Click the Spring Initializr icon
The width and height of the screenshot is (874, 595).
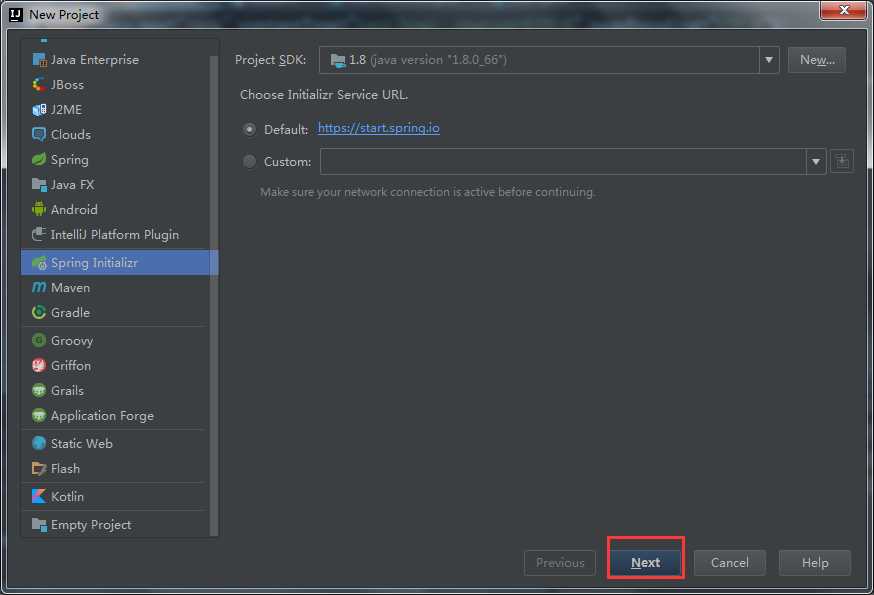click(x=39, y=263)
